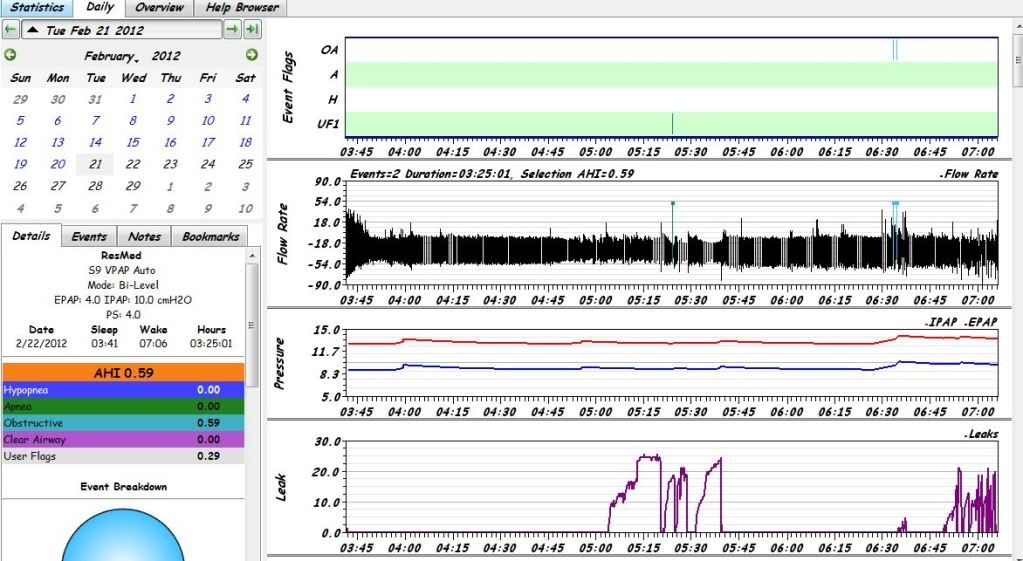Screen dimensions: 1023x561
Task: Select February 19 in the calendar
Action: pos(20,164)
